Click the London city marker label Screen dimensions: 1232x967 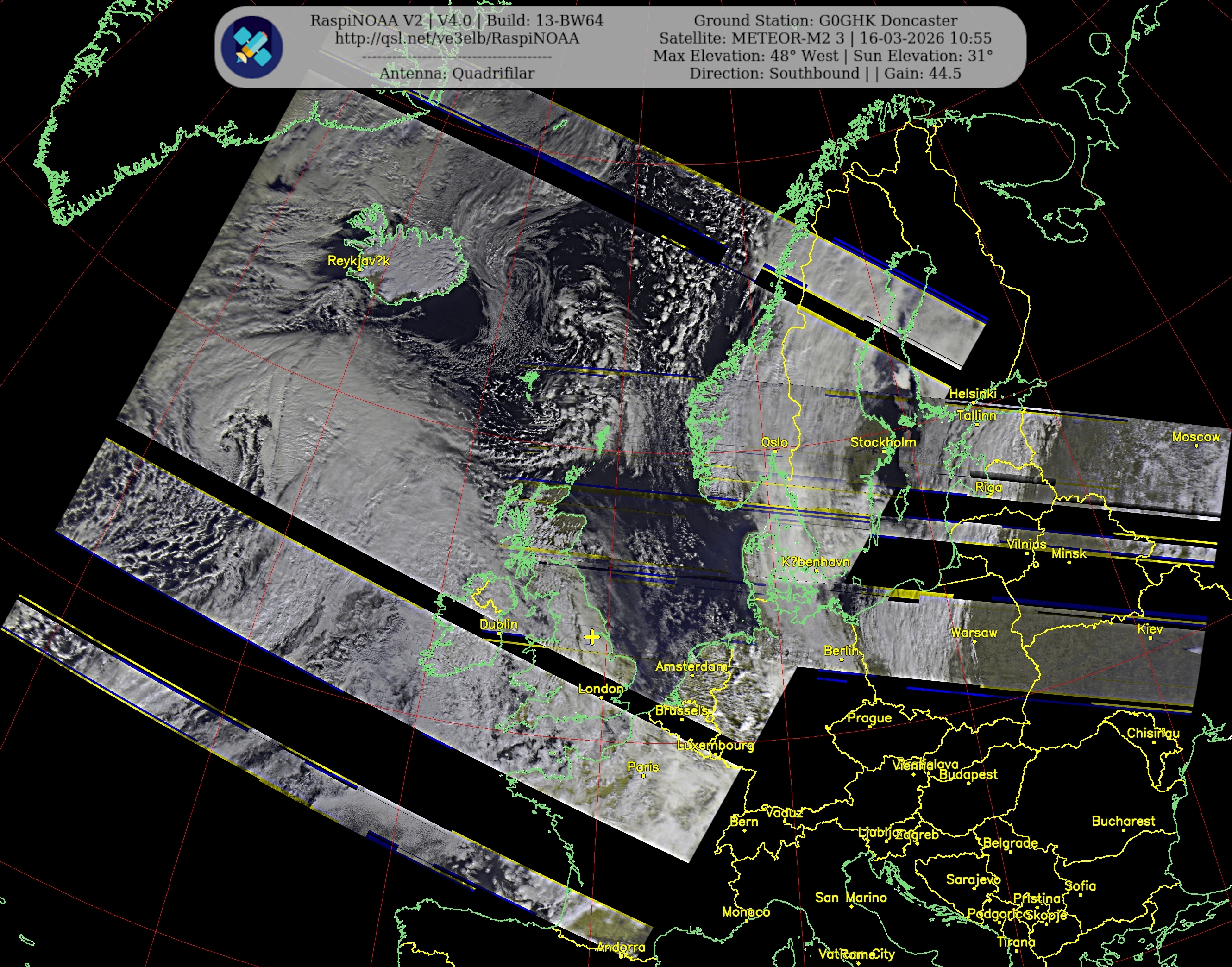click(x=600, y=689)
